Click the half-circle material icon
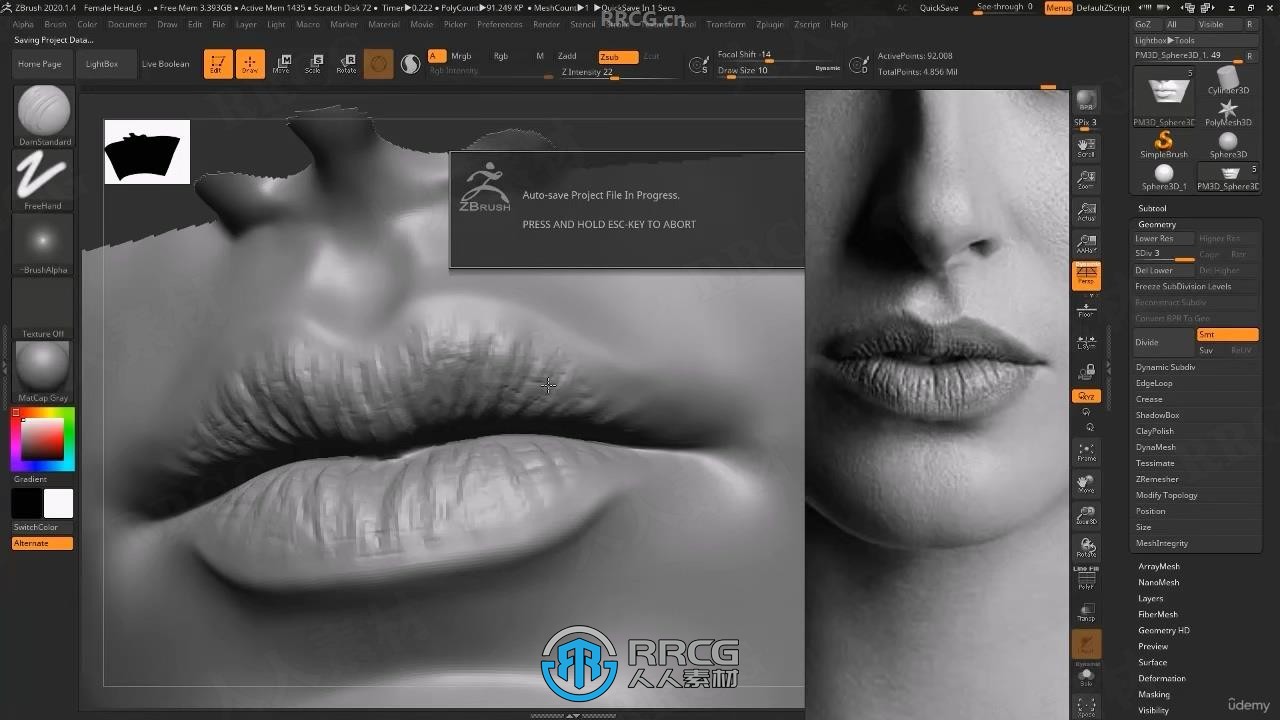Viewport: 1280px width, 720px height. pyautogui.click(x=410, y=64)
